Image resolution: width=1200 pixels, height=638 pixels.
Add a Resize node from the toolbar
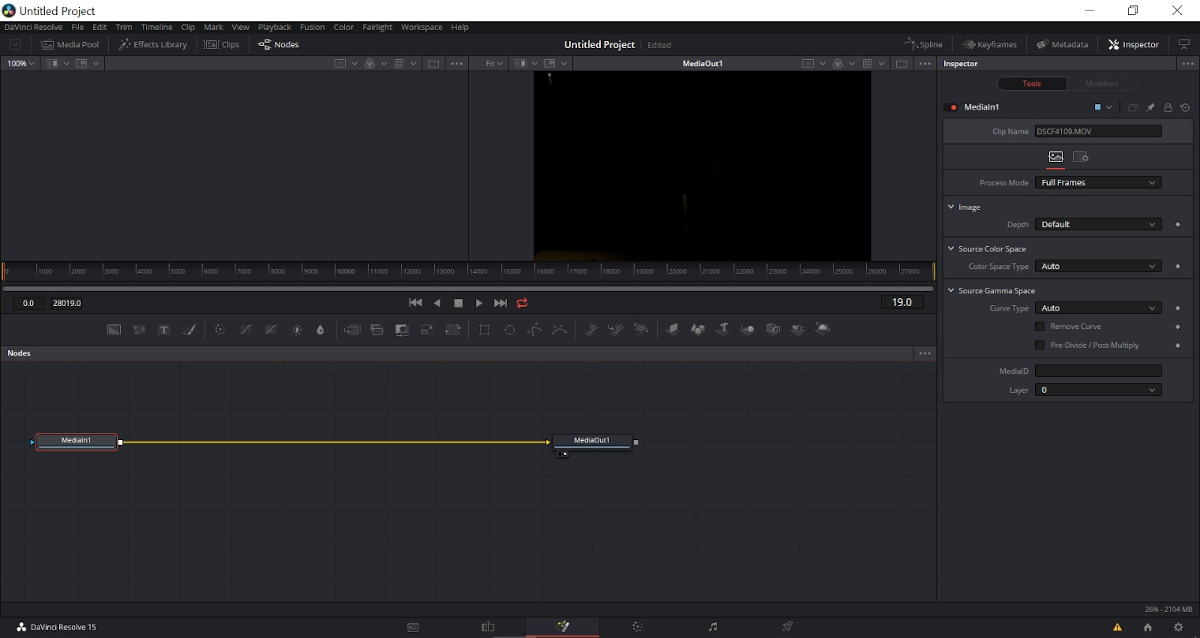427,329
